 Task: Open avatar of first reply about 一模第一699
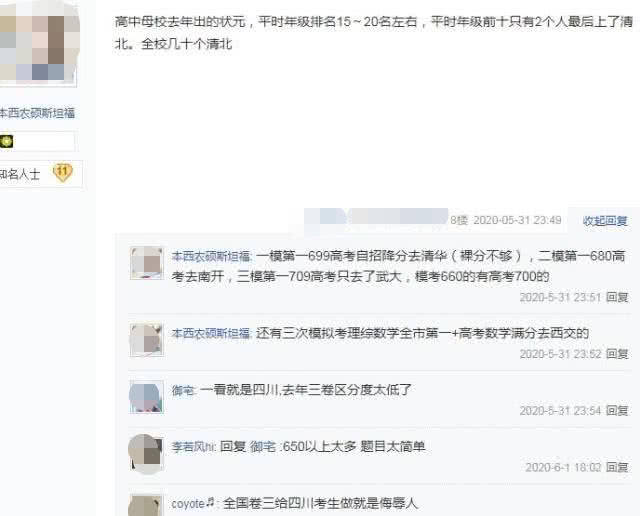[x=147, y=263]
